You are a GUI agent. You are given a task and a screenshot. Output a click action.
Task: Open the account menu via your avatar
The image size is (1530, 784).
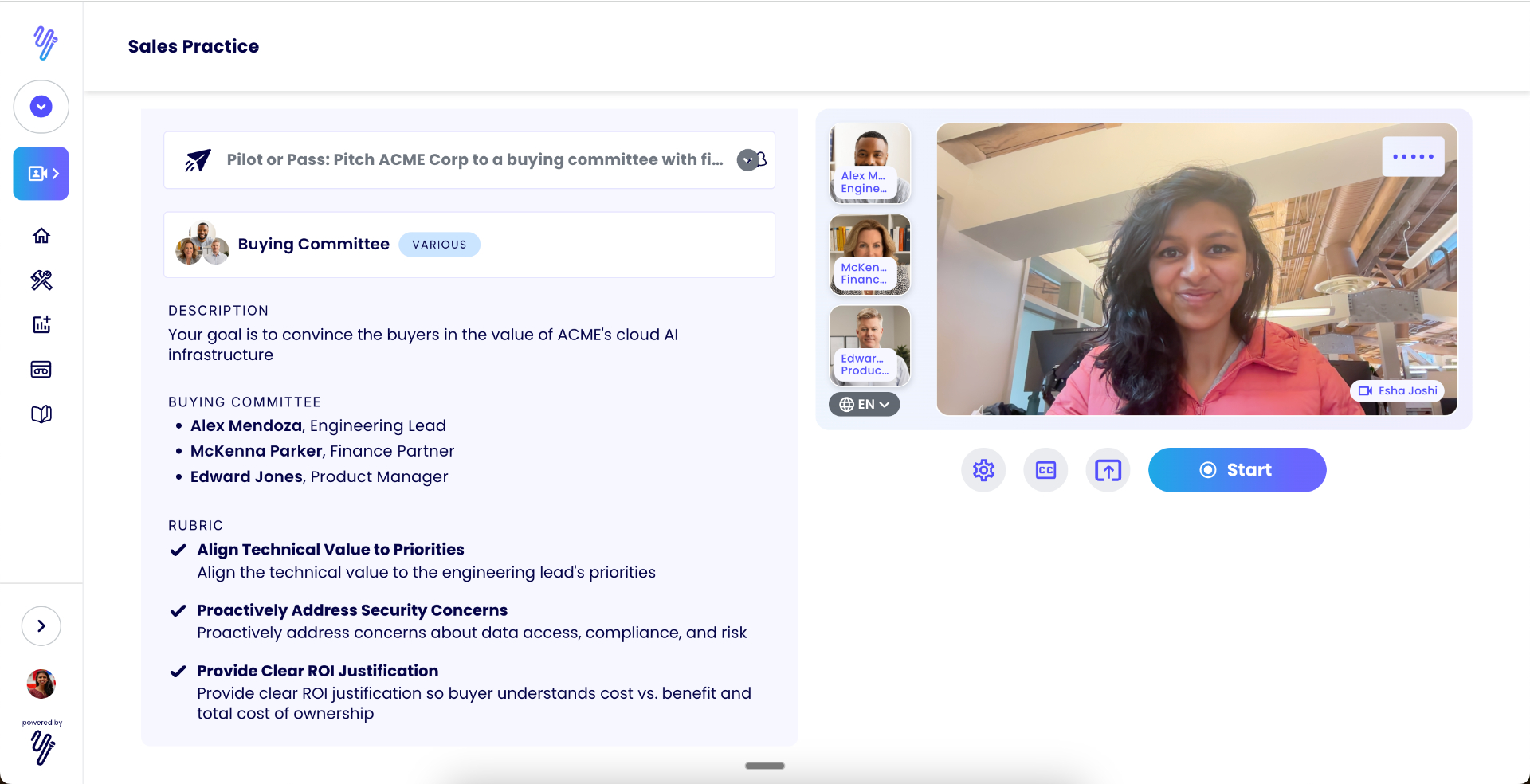[x=41, y=684]
